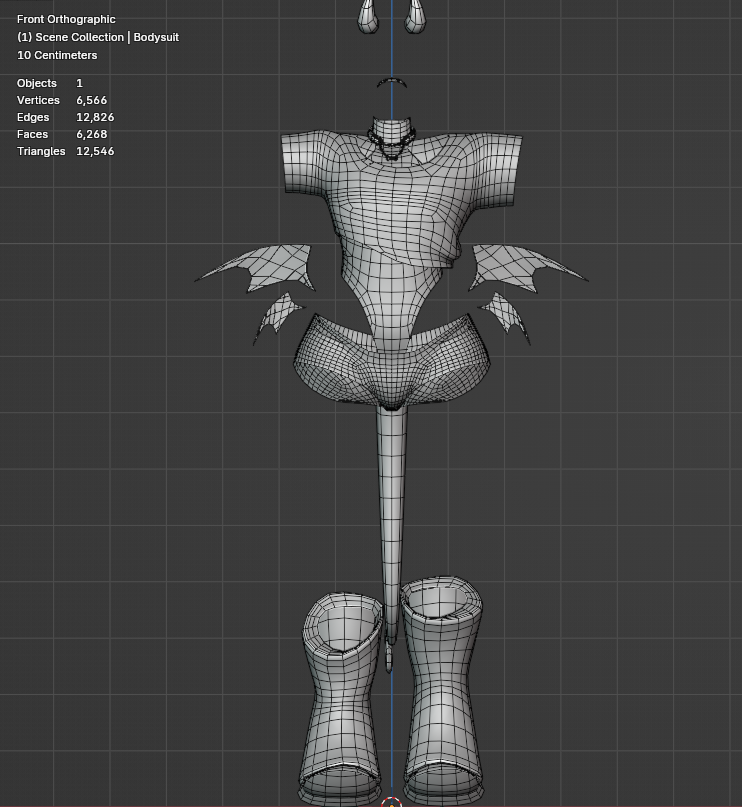Click the Edges statistics label
The image size is (742, 807).
pos(33,117)
